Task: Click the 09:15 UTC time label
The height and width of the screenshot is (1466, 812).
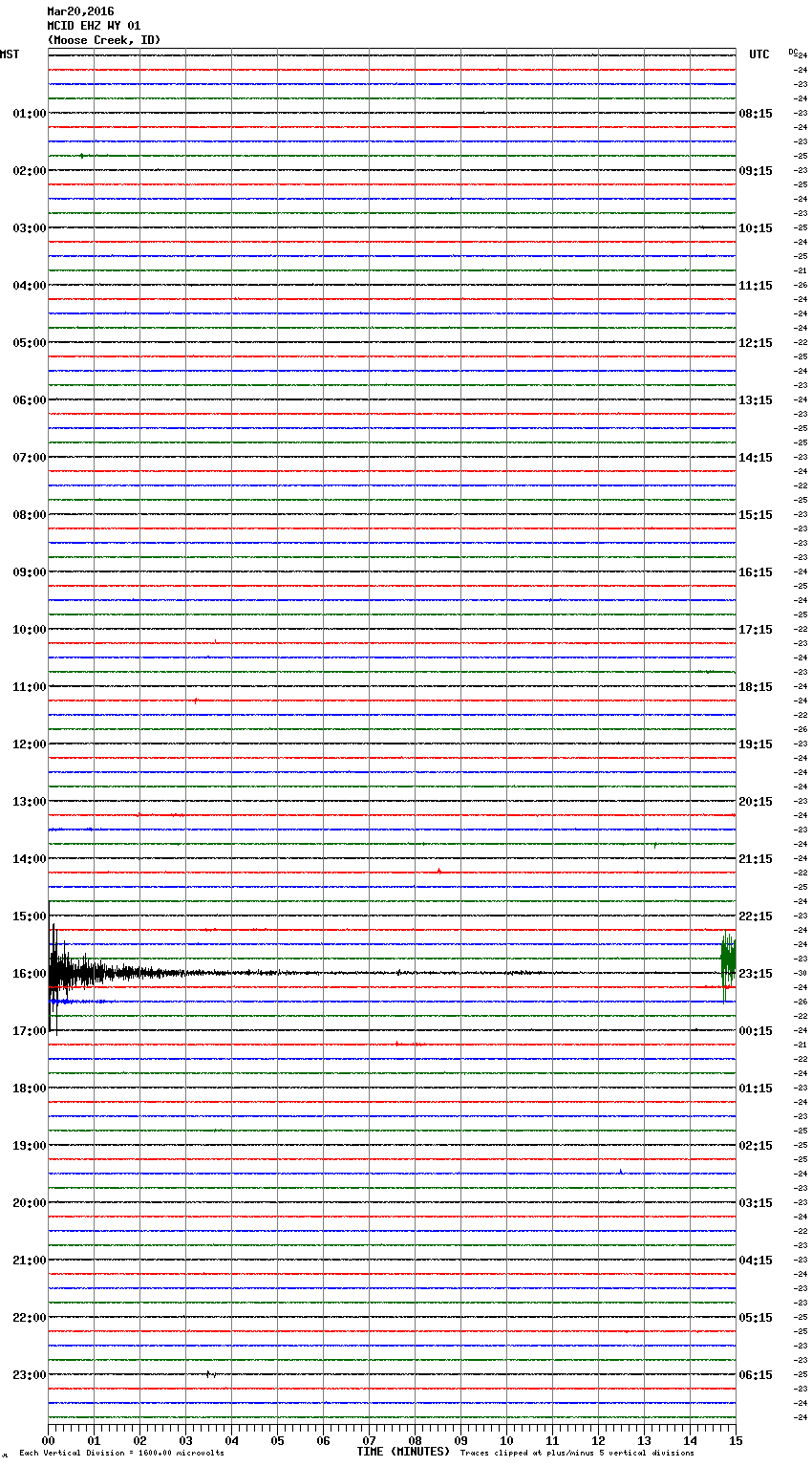Action: click(x=756, y=171)
